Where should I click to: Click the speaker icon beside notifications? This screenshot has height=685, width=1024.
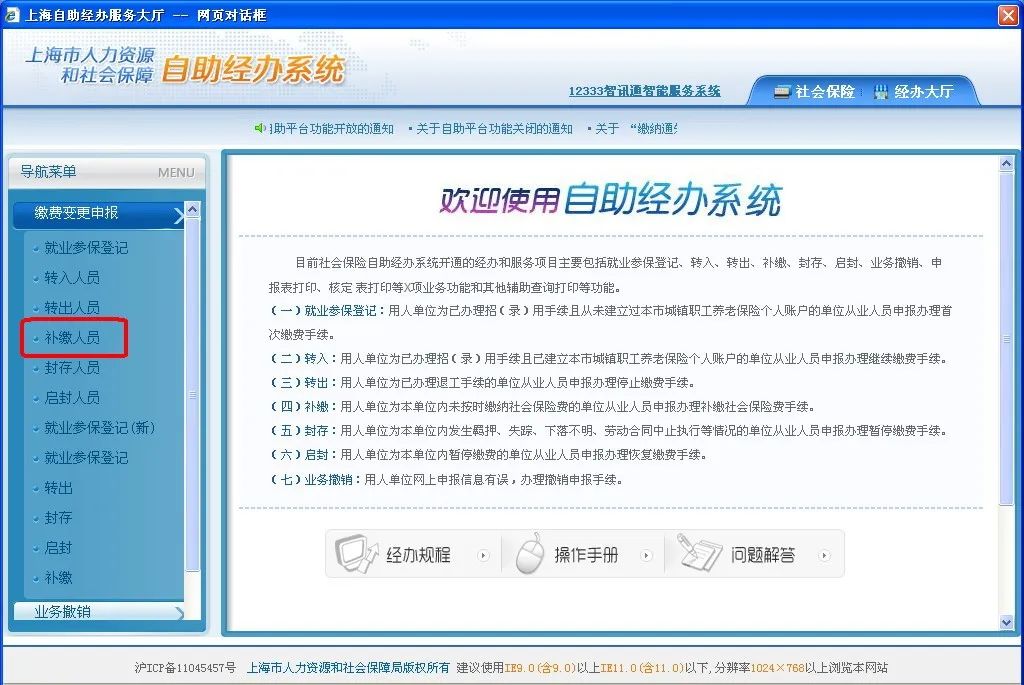260,128
